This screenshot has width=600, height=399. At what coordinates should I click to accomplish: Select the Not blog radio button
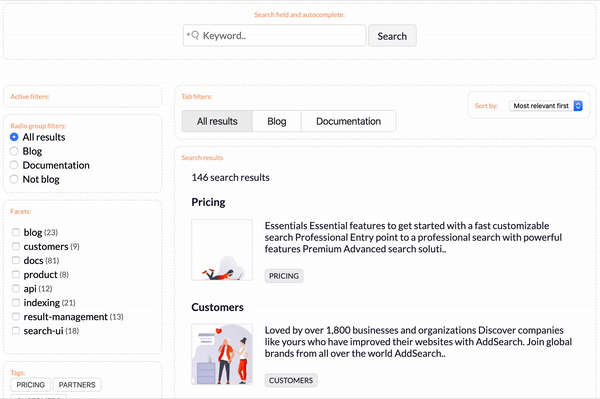coord(14,179)
